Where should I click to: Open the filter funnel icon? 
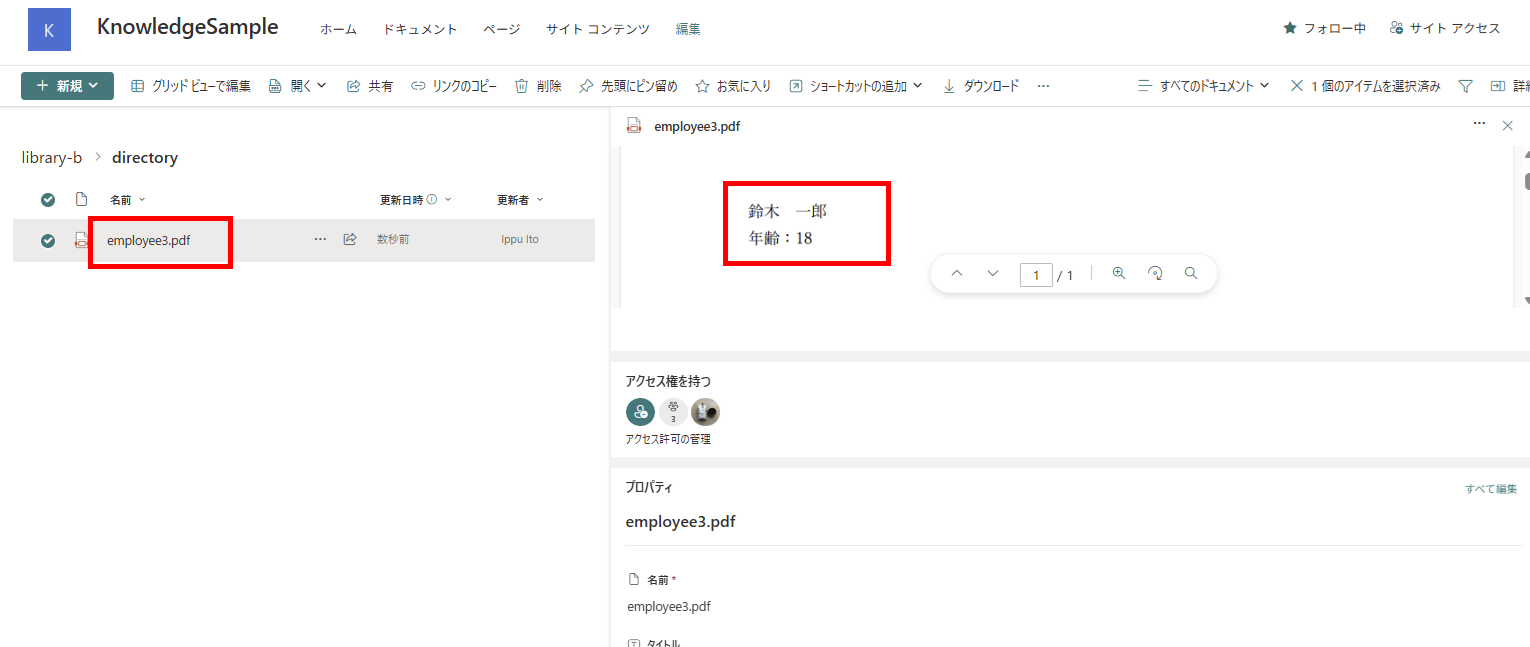coord(1464,85)
